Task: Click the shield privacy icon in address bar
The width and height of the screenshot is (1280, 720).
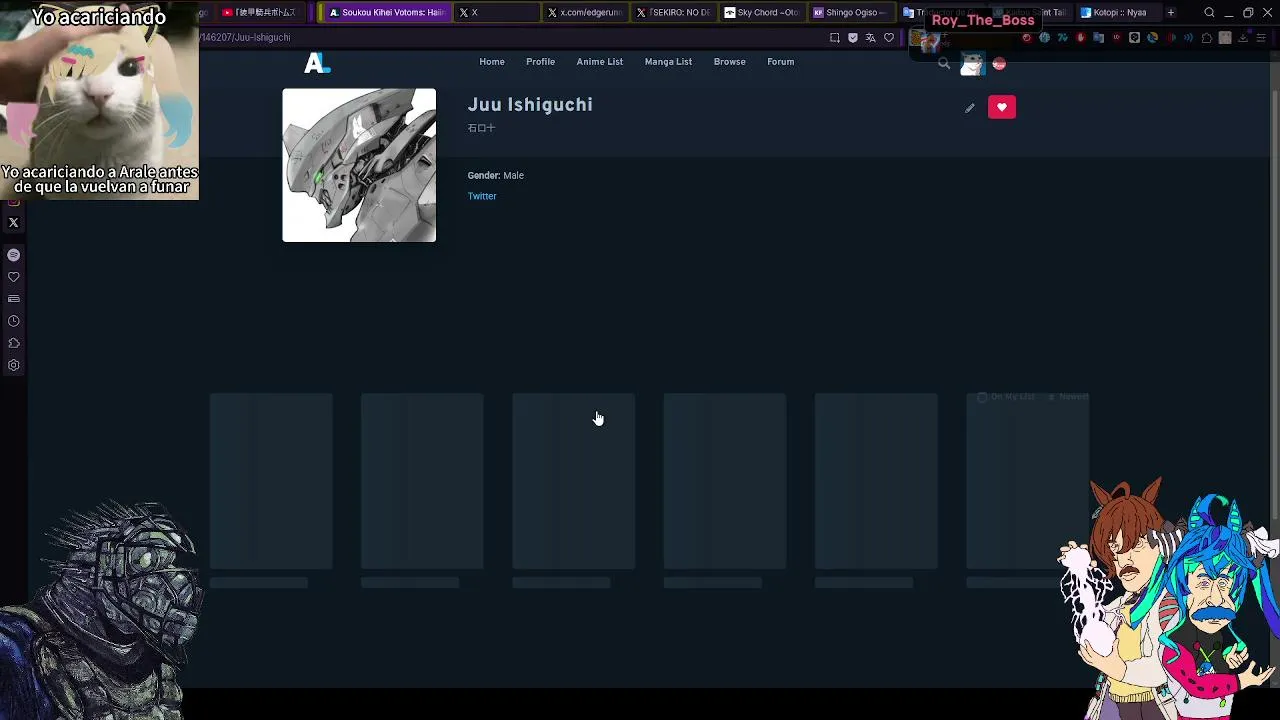Action: tap(853, 38)
